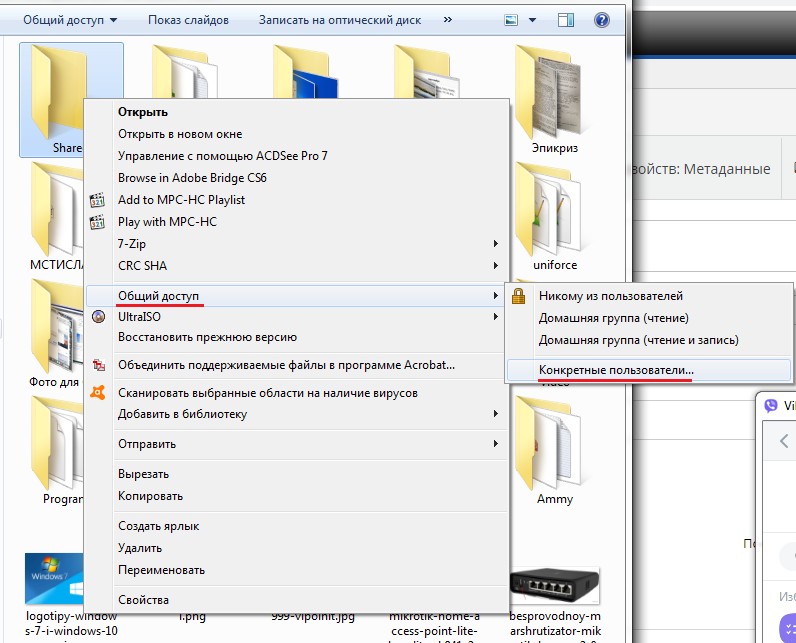
Task: Open the view options dropdown arrow
Action: [x=532, y=20]
